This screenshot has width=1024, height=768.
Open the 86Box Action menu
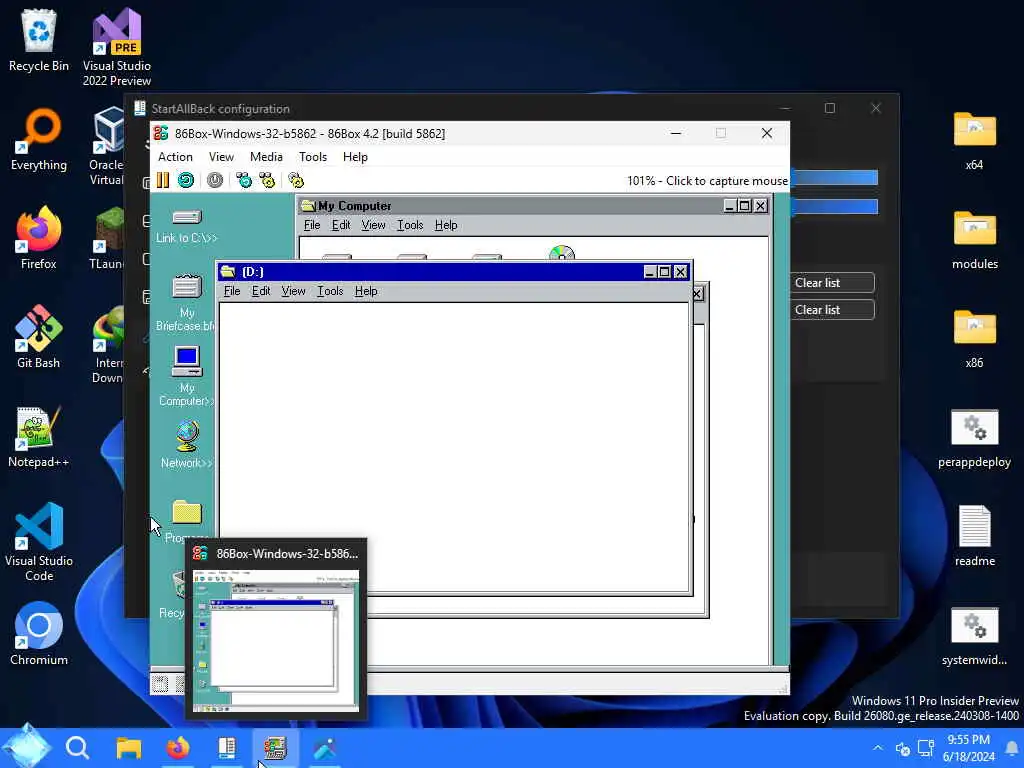click(175, 157)
